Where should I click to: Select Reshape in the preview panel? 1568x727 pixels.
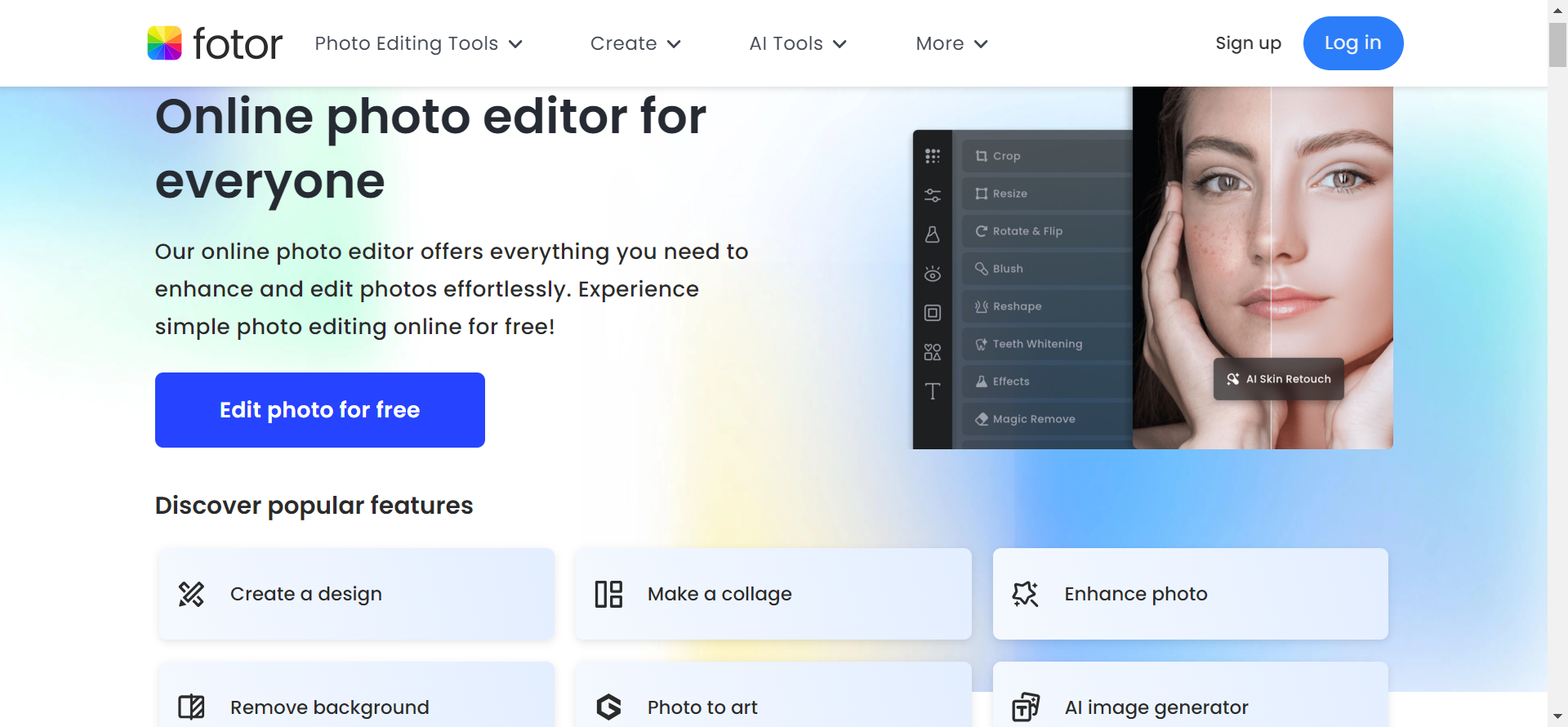1047,306
